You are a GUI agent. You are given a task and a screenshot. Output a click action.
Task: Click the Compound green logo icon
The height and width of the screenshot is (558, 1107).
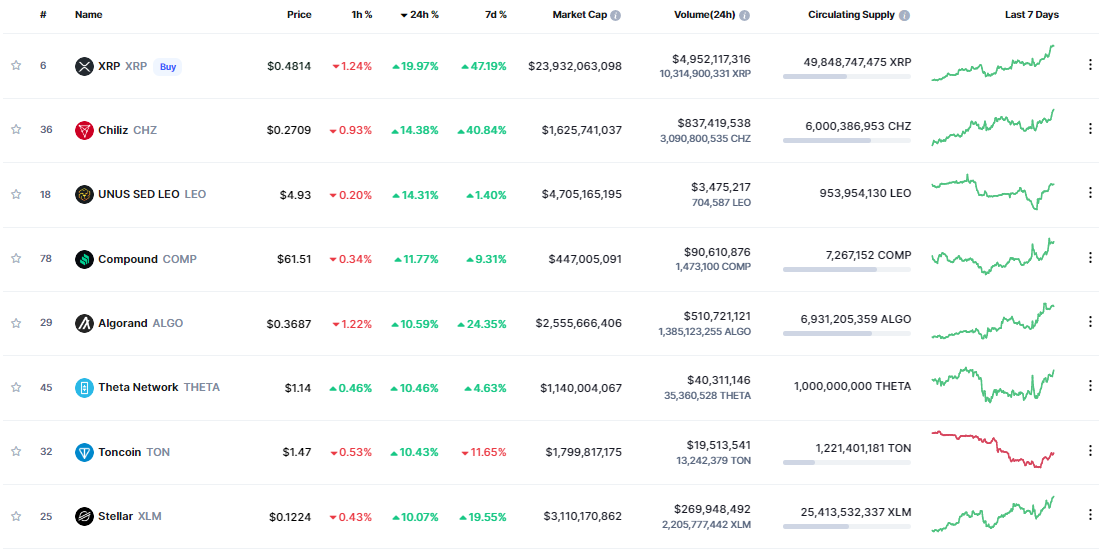pos(84,259)
